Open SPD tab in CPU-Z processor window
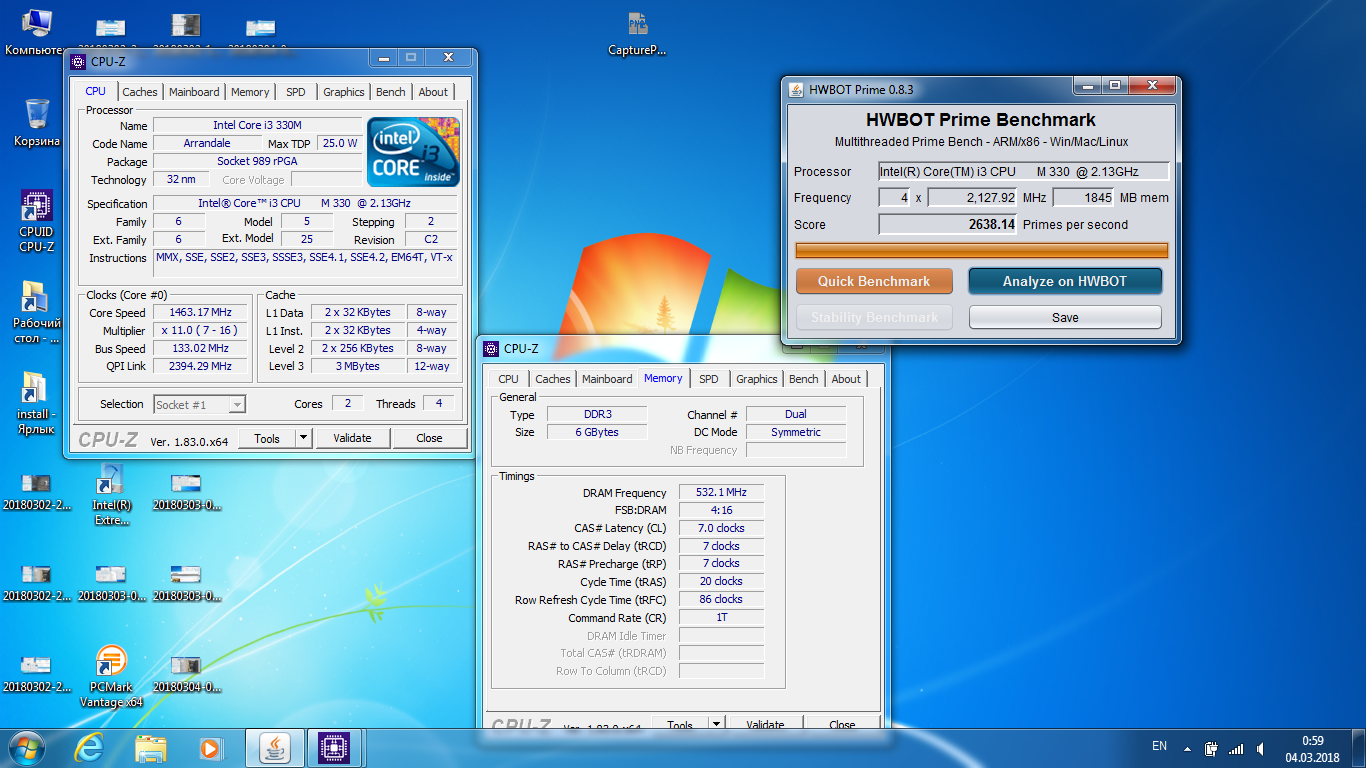 pos(296,92)
